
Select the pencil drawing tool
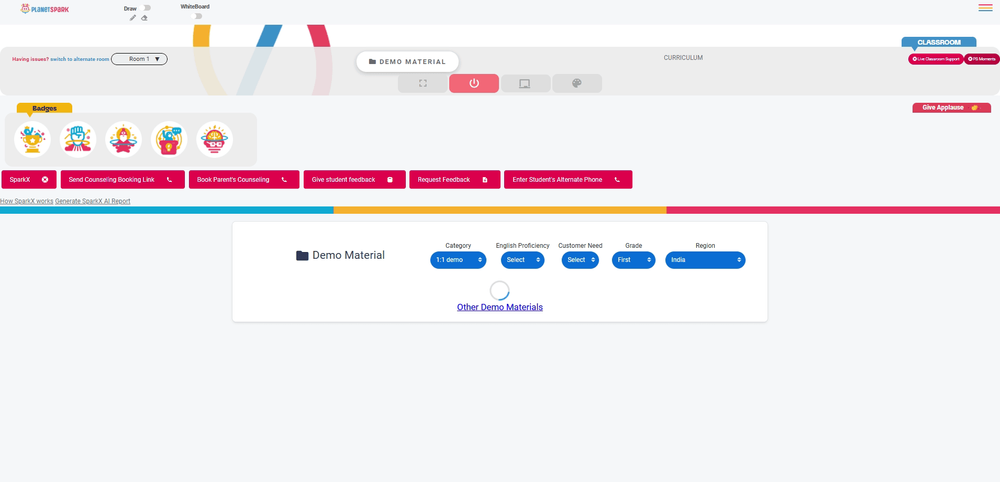tap(133, 18)
